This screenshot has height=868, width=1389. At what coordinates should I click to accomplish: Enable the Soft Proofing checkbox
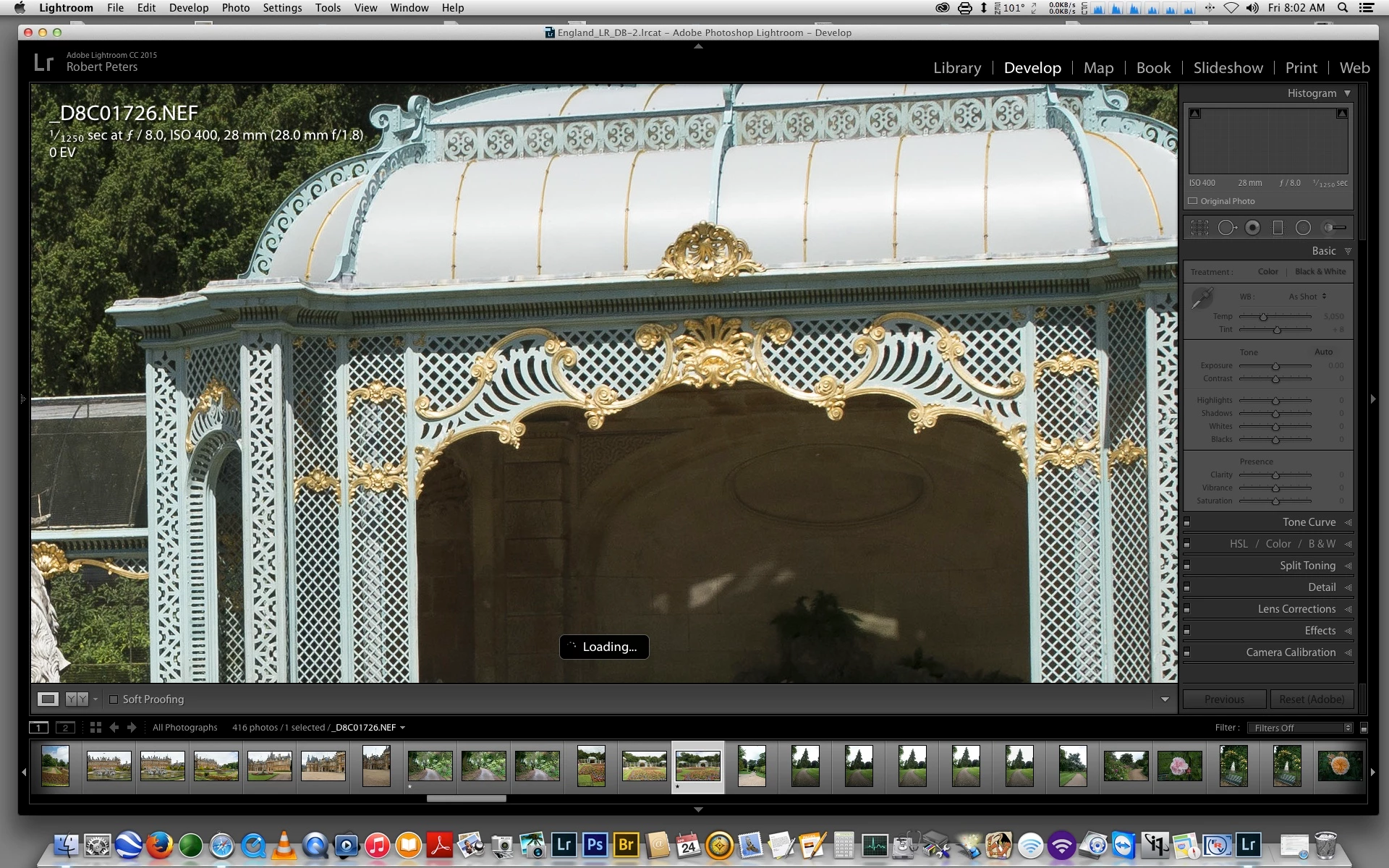(x=114, y=699)
